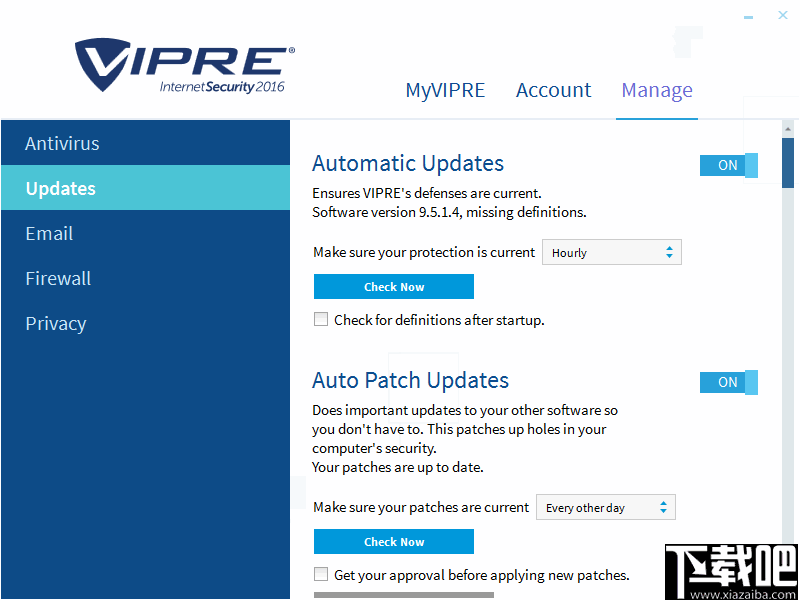The image size is (800, 600).
Task: Click Check Now under Automatic Updates
Action: 393,286
